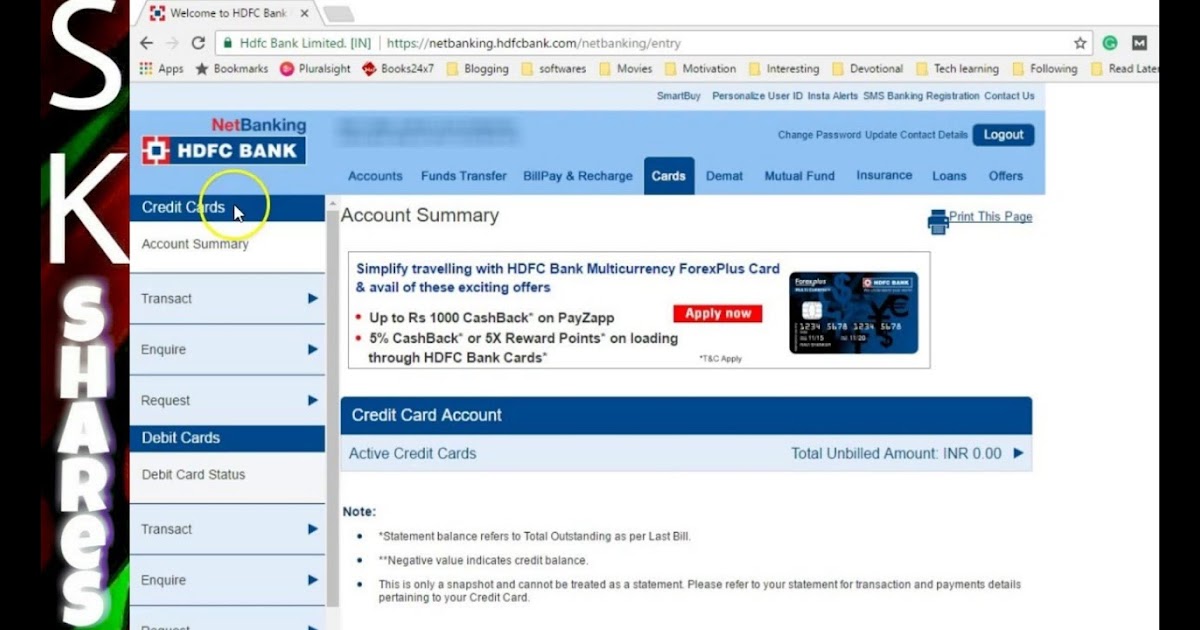Open the Bookmarks star shortcut
Screen dimensions: 1200x630
pyautogui.click(x=231, y=69)
